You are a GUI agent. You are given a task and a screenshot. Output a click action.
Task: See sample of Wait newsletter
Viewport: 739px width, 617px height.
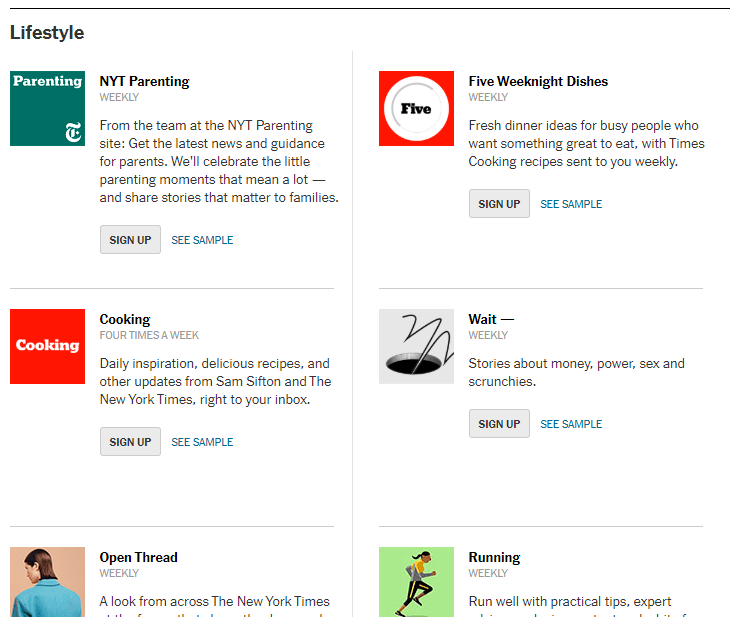571,424
